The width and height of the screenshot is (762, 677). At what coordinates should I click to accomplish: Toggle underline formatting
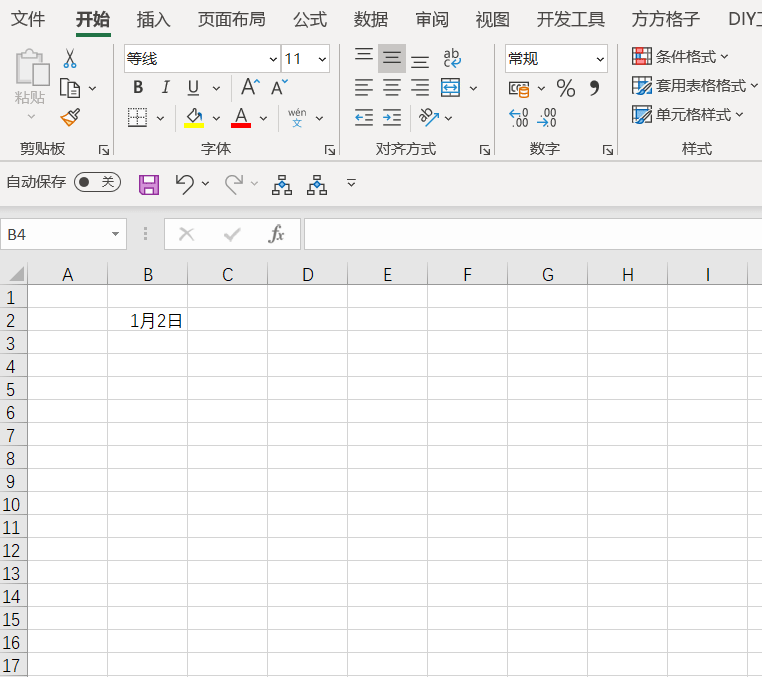tap(193, 87)
